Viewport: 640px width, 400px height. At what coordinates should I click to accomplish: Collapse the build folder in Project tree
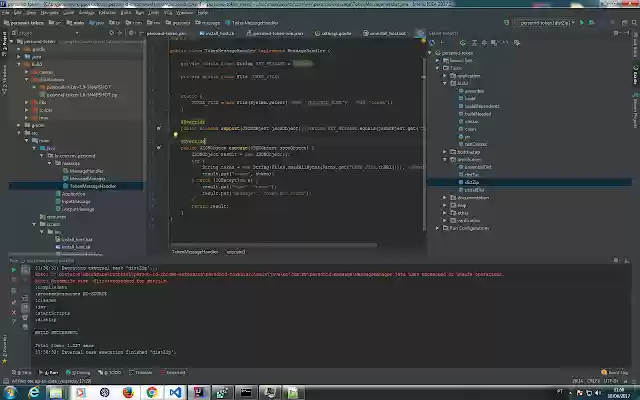click(19, 64)
